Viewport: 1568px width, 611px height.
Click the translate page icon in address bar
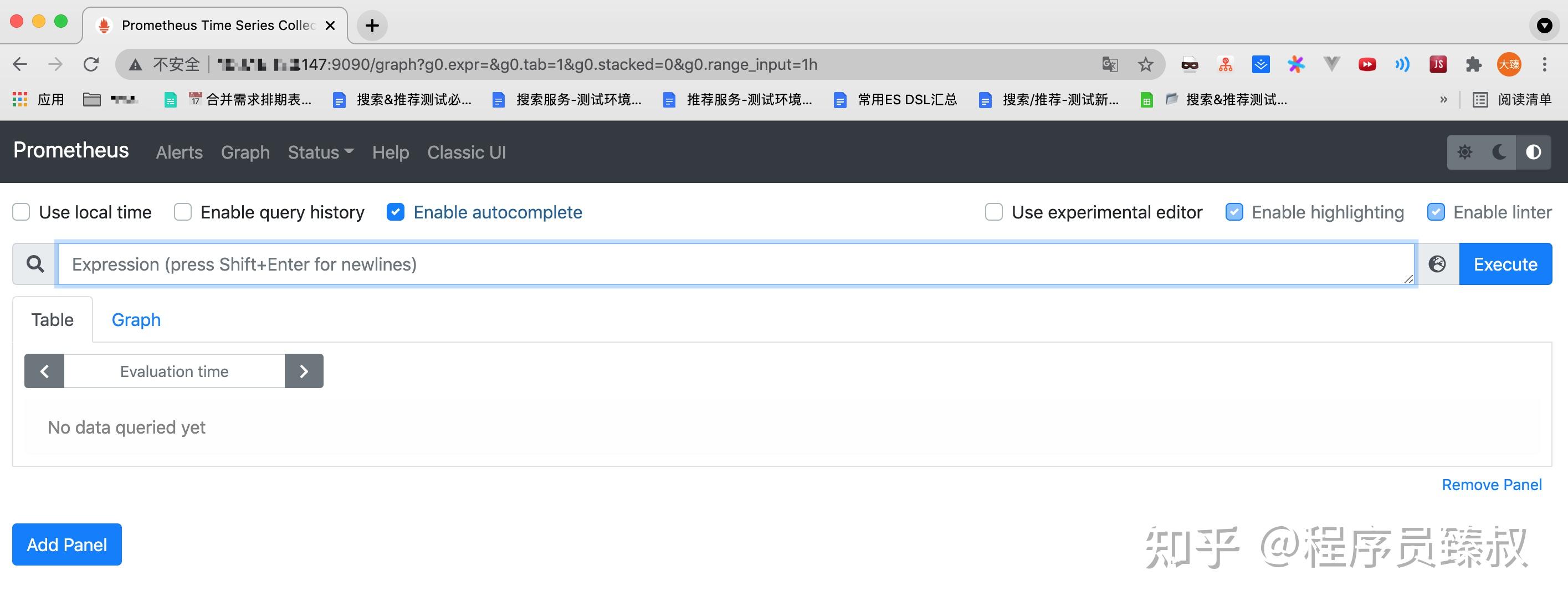pyautogui.click(x=1110, y=64)
